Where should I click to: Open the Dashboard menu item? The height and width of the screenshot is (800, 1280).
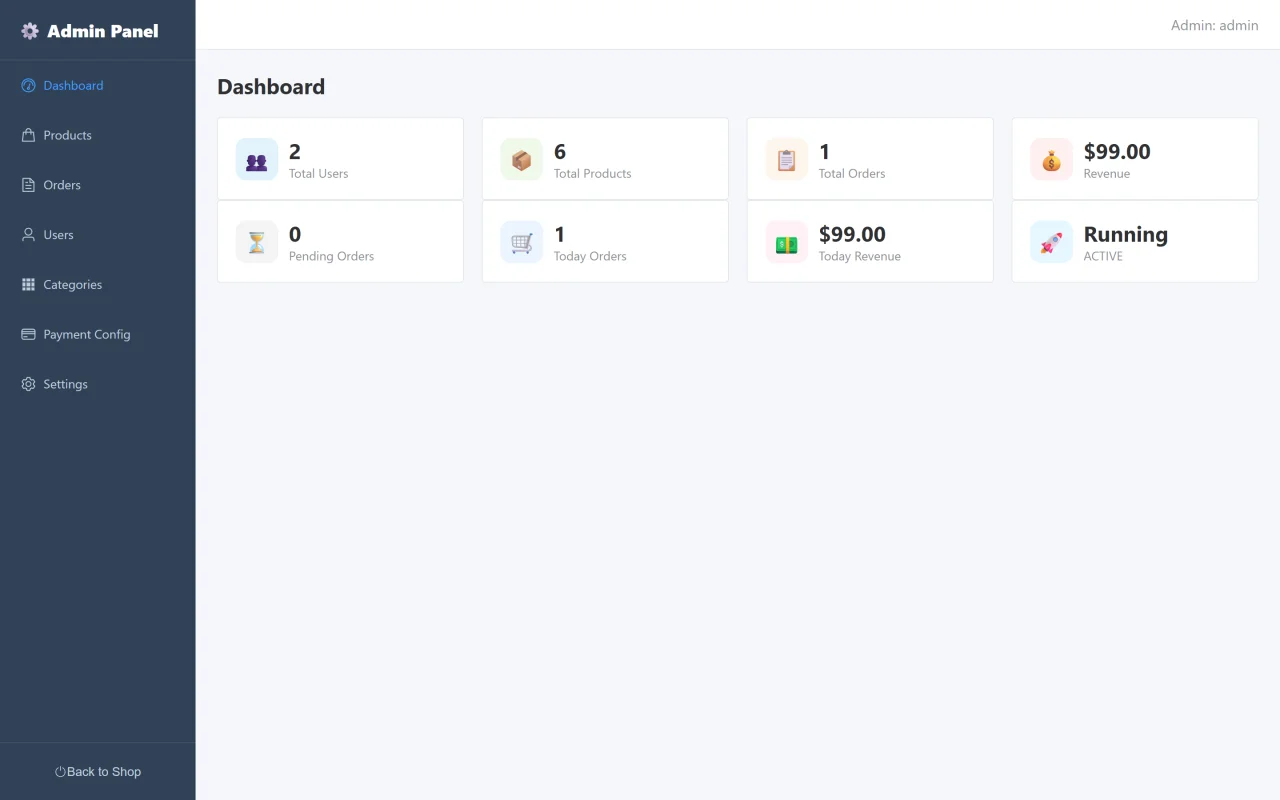98,86
